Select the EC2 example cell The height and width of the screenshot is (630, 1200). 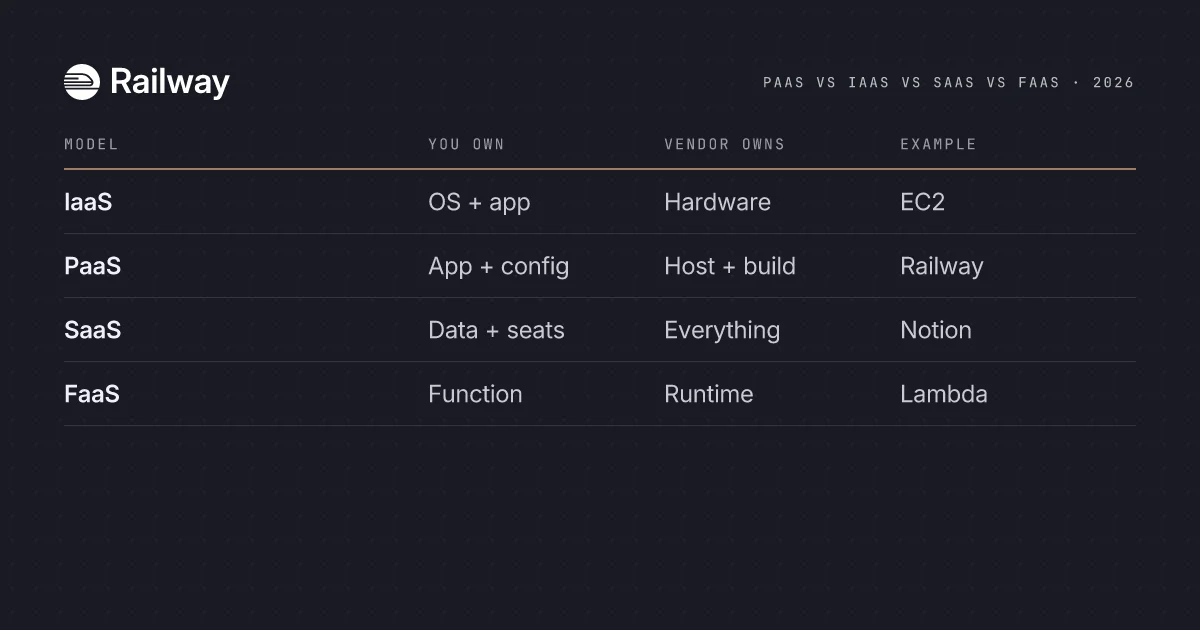pos(922,202)
